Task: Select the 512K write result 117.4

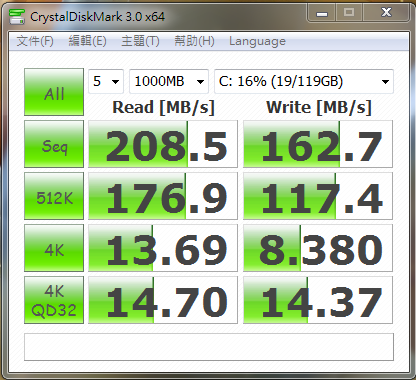Action: (x=318, y=196)
